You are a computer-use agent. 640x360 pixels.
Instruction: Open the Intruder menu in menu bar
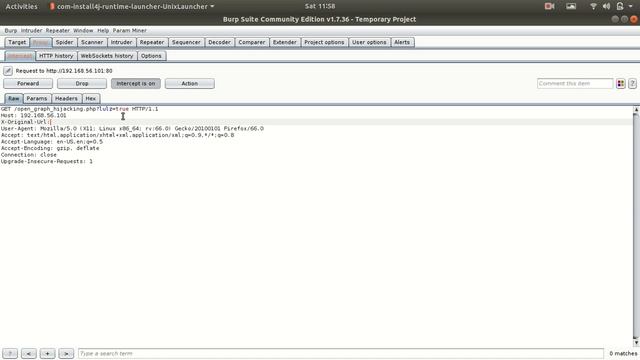tap(31, 30)
